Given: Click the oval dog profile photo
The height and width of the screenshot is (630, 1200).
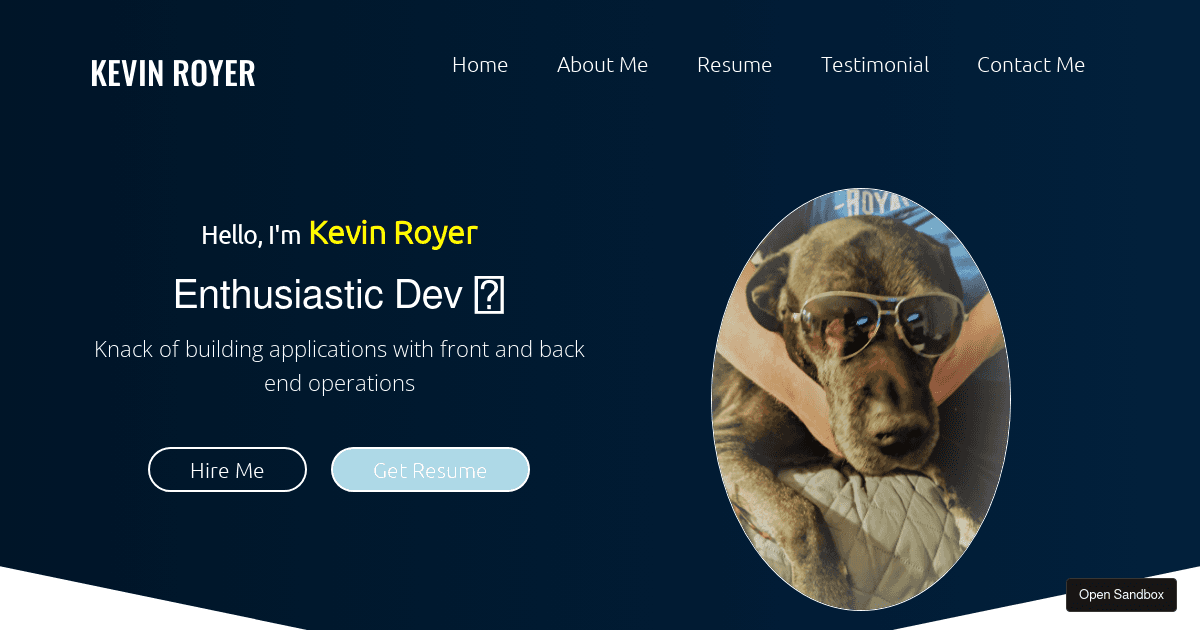Looking at the screenshot, I should pyautogui.click(x=861, y=399).
